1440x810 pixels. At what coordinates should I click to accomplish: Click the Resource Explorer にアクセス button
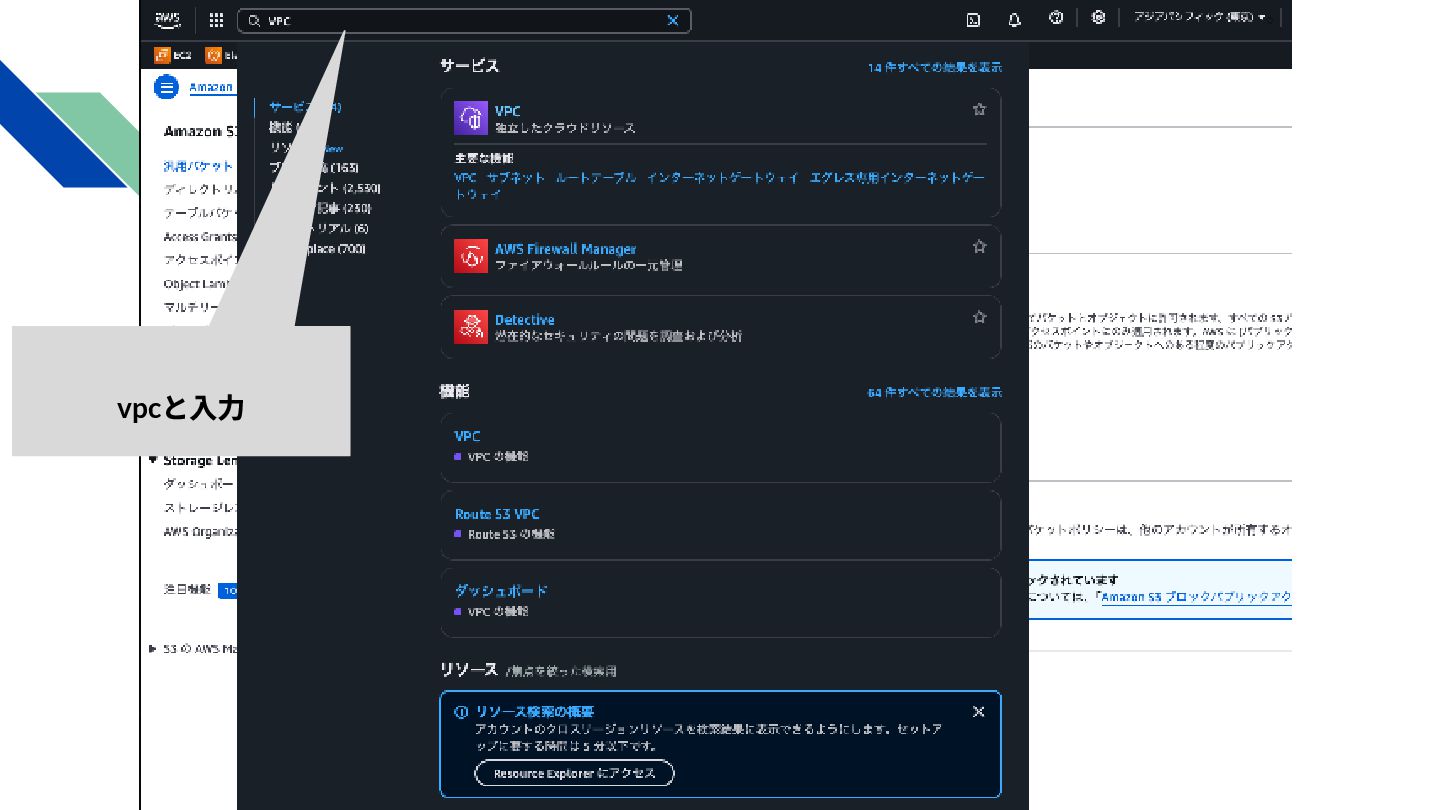(x=574, y=773)
